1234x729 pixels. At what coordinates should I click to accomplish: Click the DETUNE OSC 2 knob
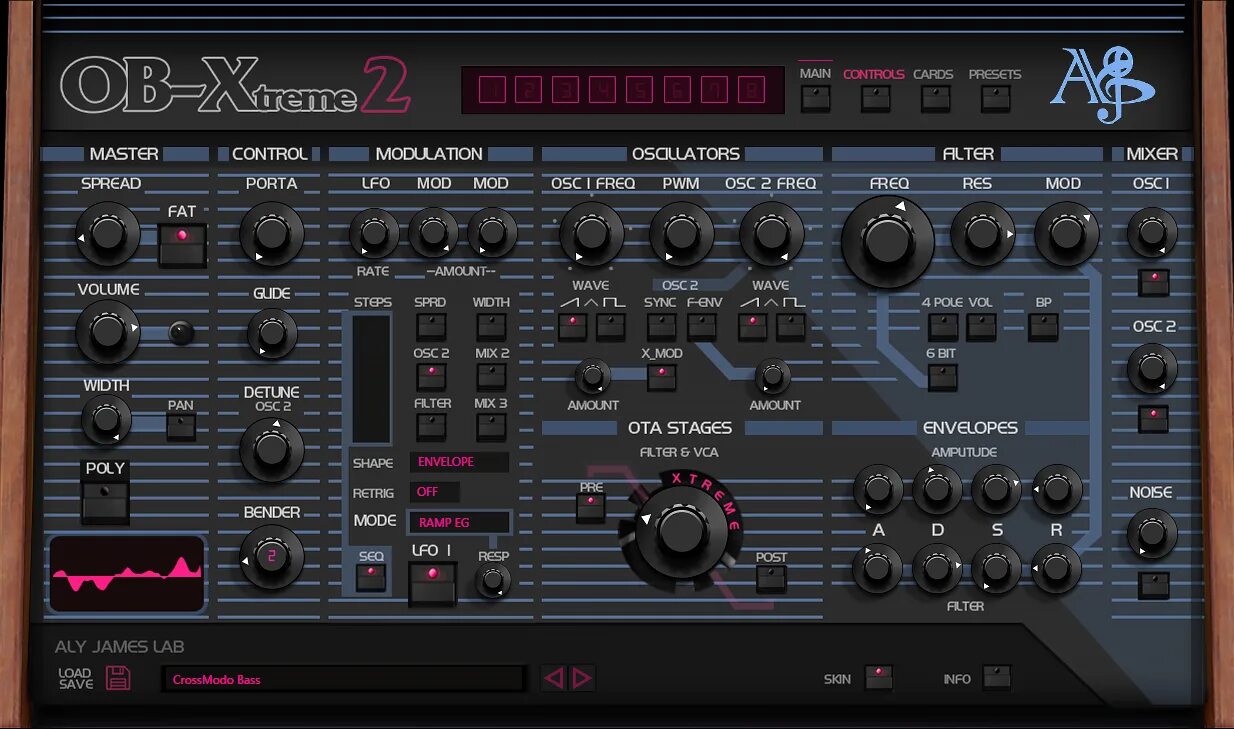click(271, 451)
